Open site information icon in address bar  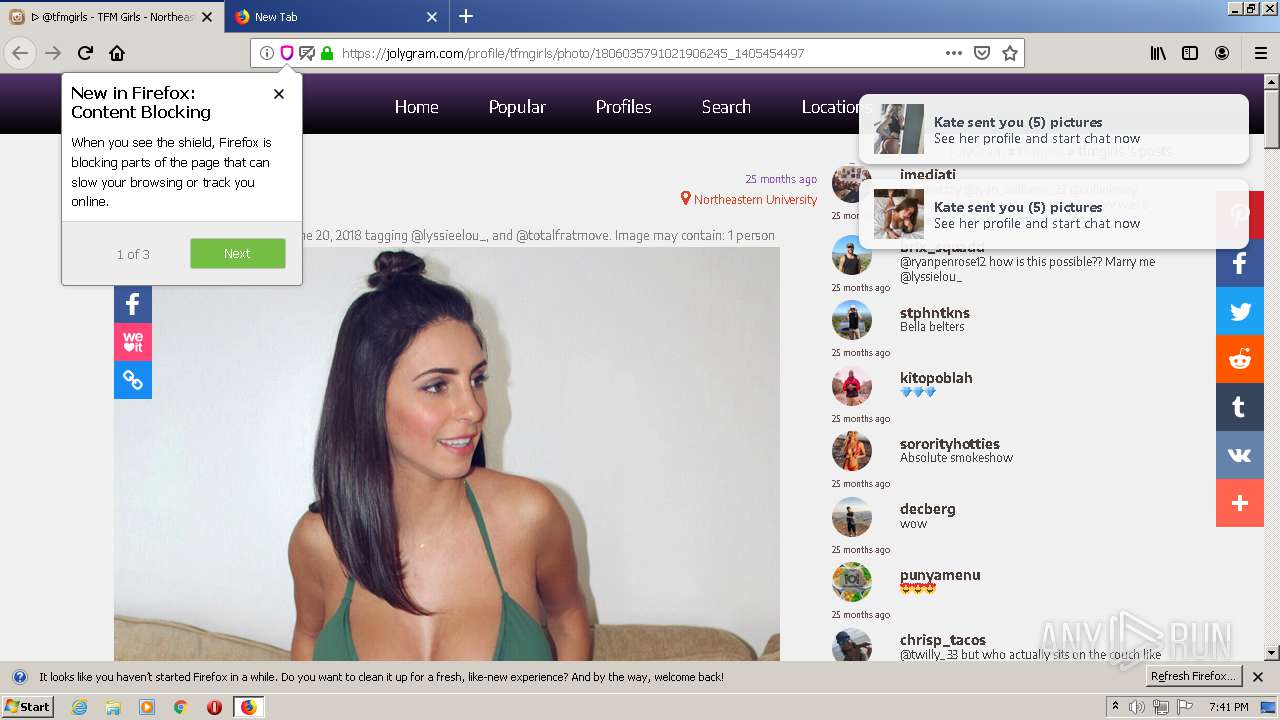[x=267, y=53]
